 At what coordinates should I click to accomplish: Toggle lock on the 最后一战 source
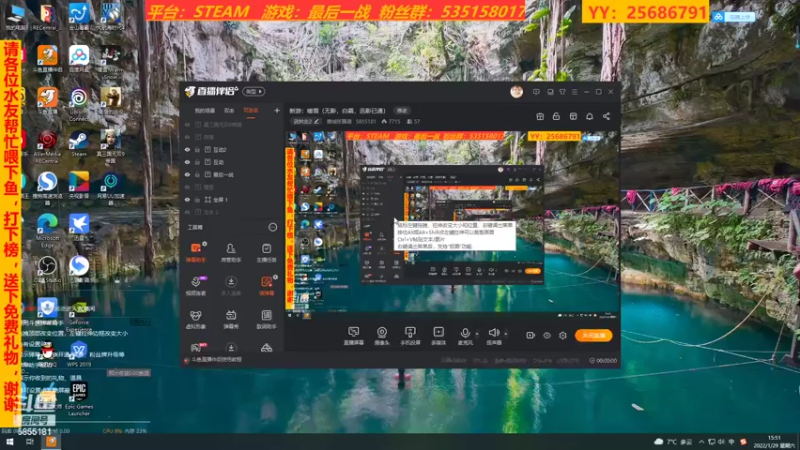click(197, 174)
